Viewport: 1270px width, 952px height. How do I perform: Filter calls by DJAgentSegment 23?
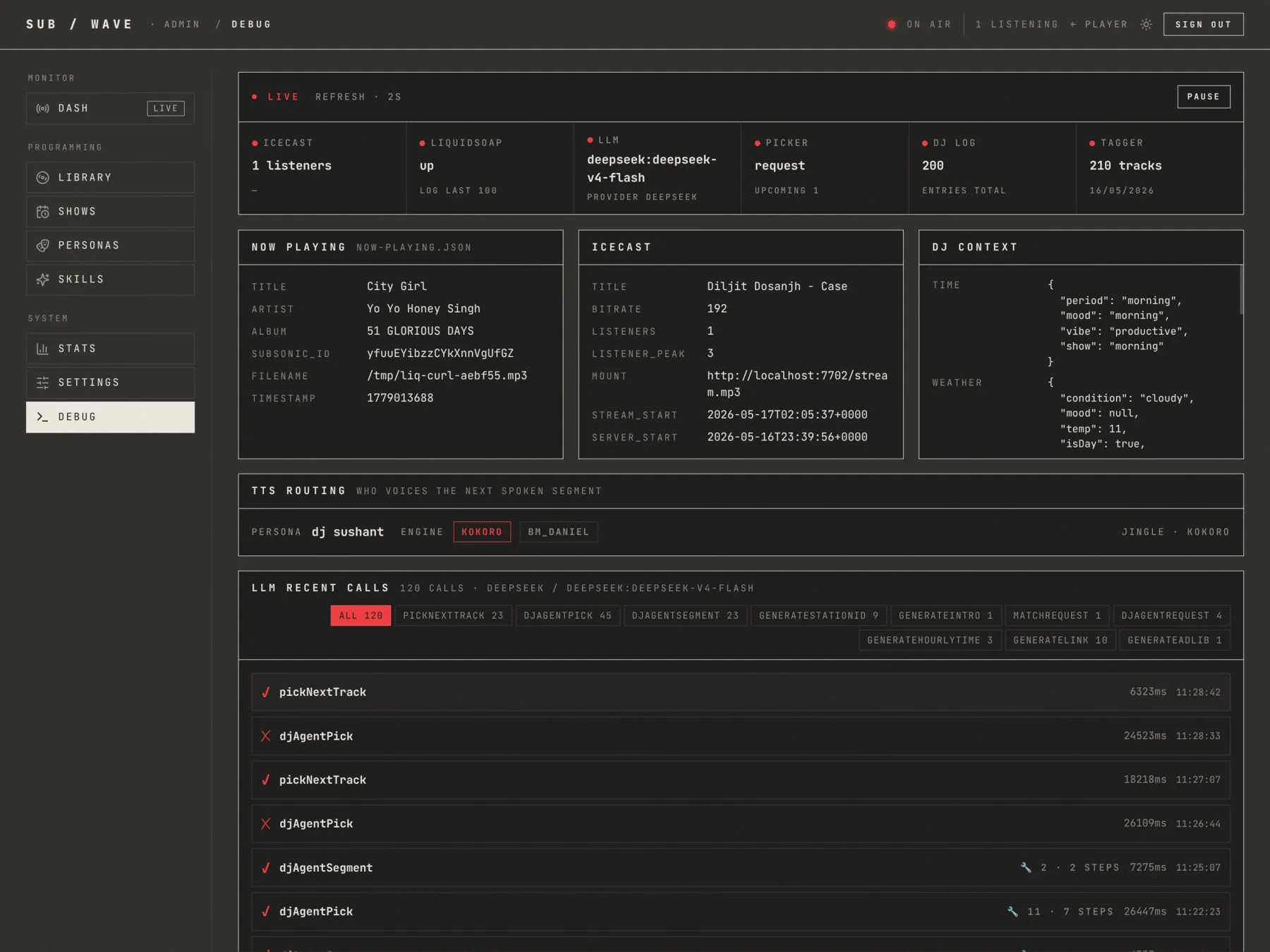tap(685, 615)
